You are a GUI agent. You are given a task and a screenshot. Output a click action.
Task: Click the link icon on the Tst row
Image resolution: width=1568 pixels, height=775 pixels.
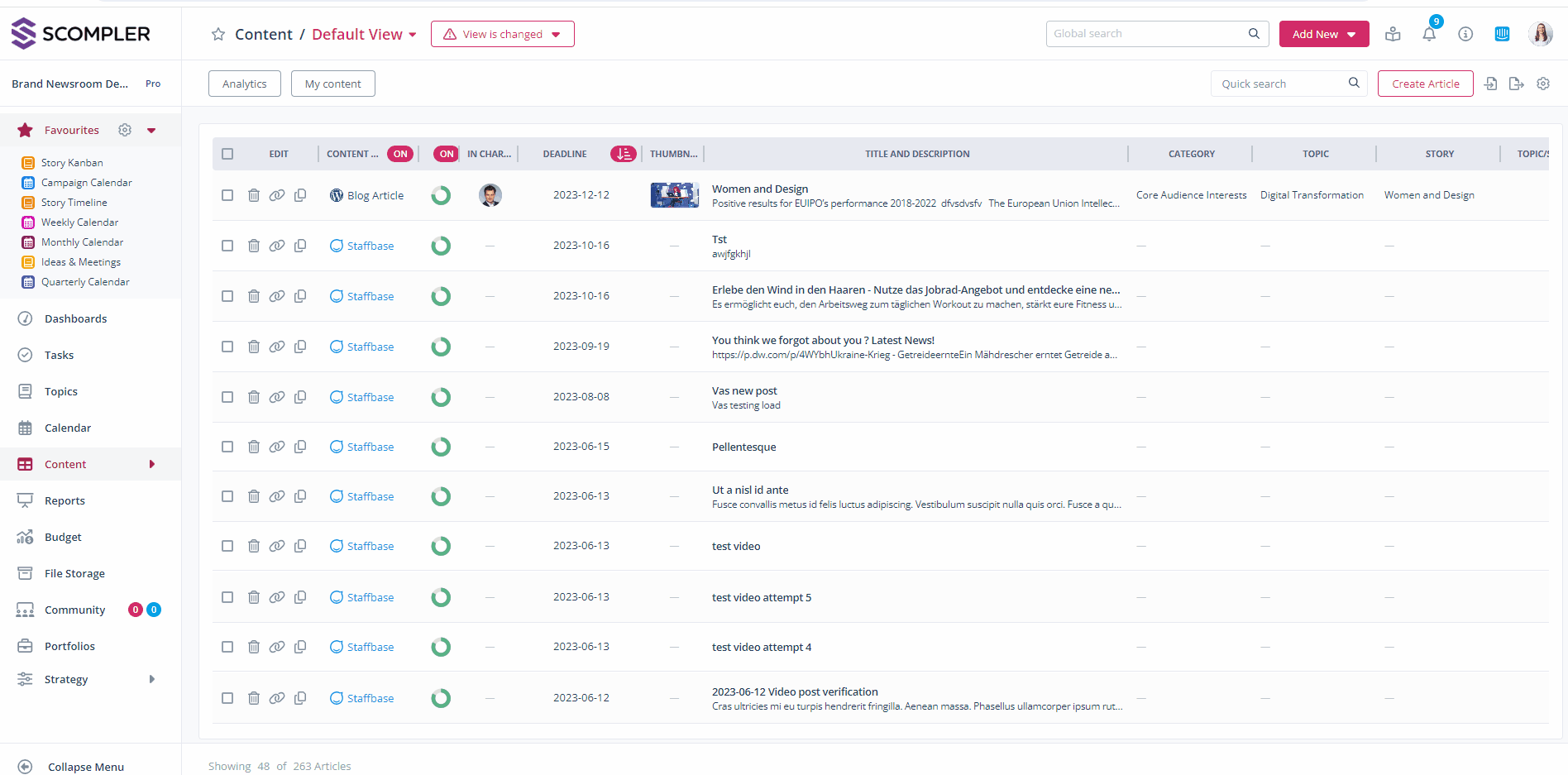(277, 246)
